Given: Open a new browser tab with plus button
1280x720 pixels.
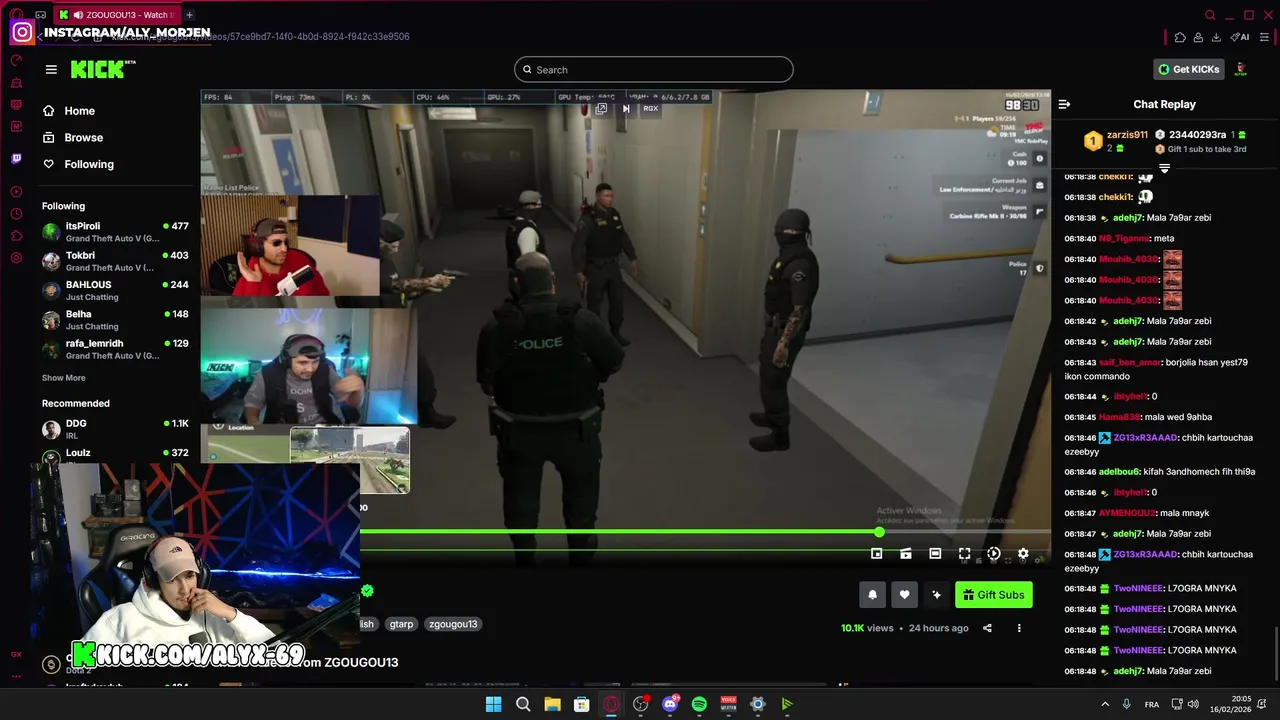Looking at the screenshot, I should click(189, 15).
